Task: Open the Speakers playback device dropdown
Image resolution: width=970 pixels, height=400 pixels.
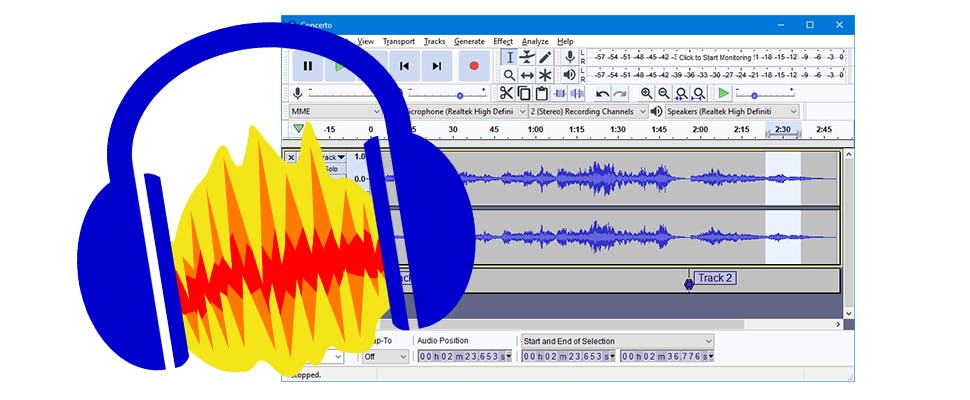Action: (x=732, y=111)
